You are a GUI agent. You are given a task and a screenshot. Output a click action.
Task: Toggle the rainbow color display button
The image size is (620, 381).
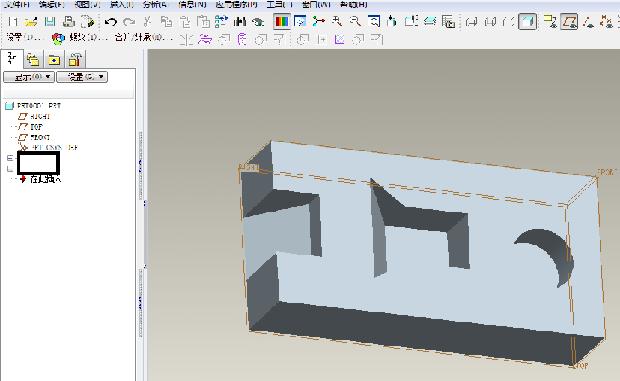282,21
